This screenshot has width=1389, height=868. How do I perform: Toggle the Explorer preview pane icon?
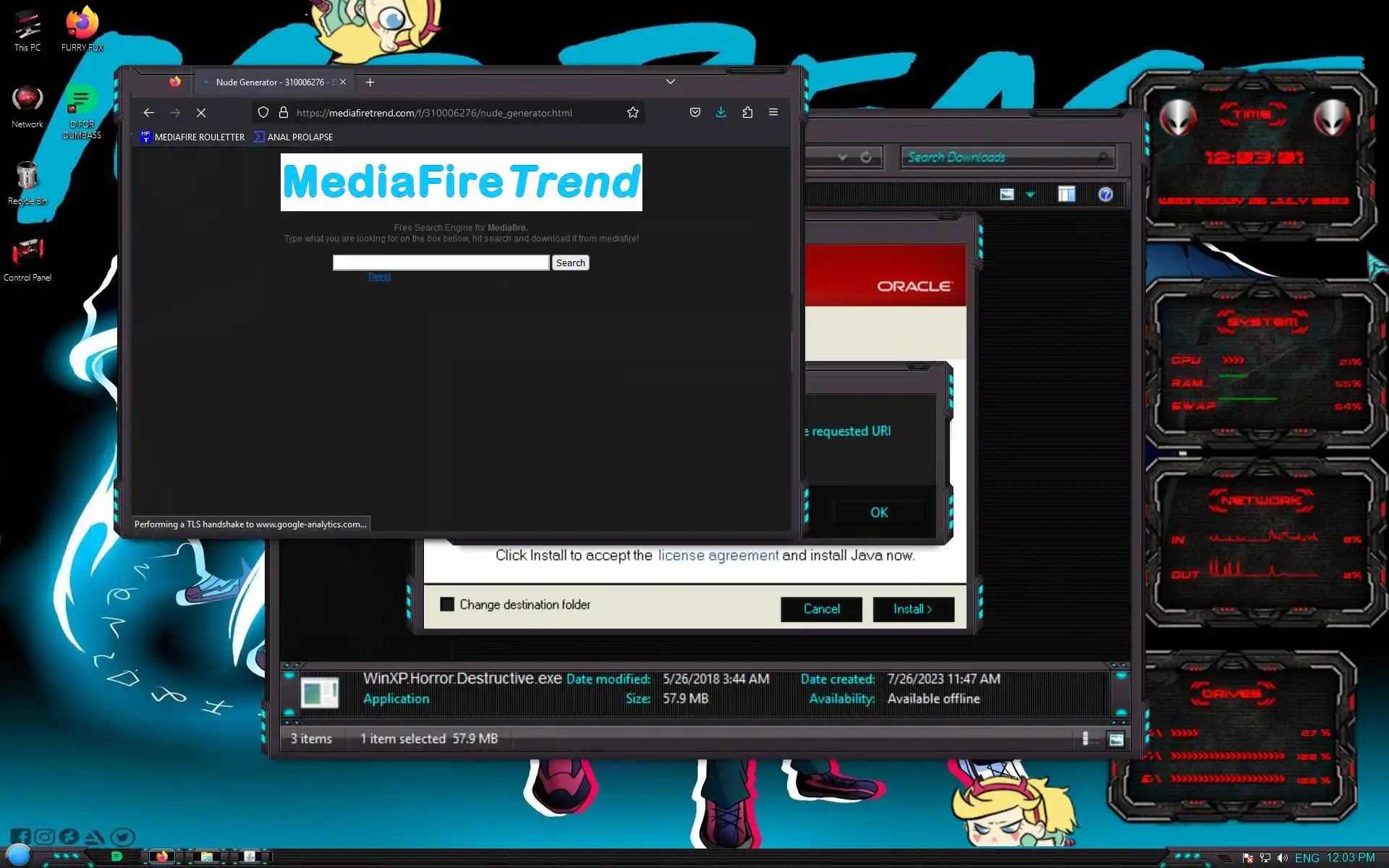(x=1066, y=194)
